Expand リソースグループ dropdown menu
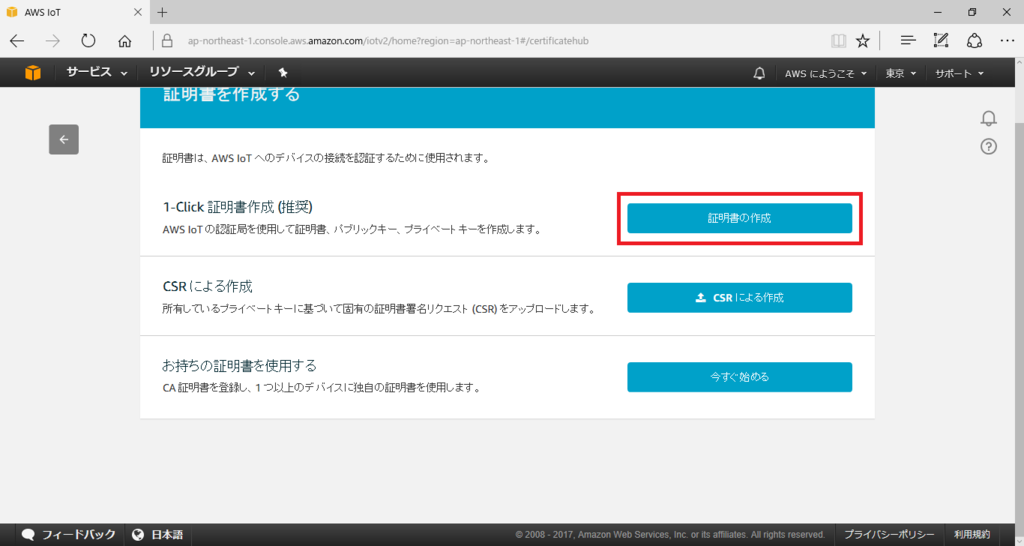The height and width of the screenshot is (546, 1024). coord(202,72)
